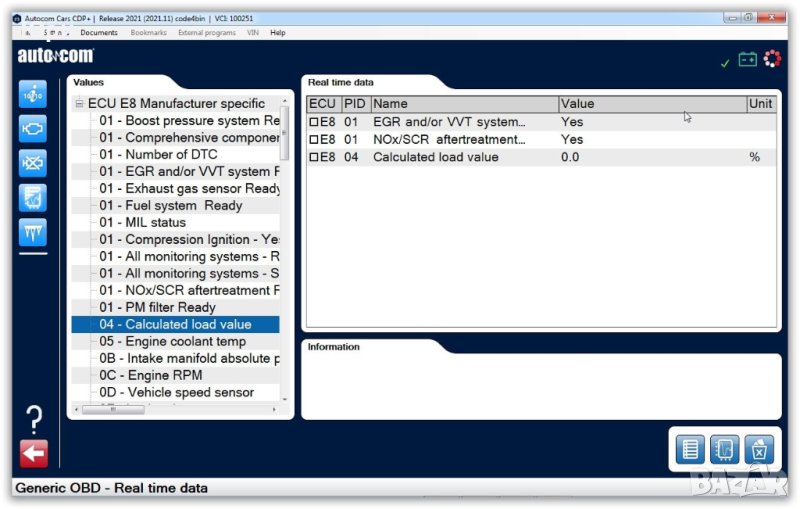
Task: Open the Documents menu
Action: coord(99,33)
